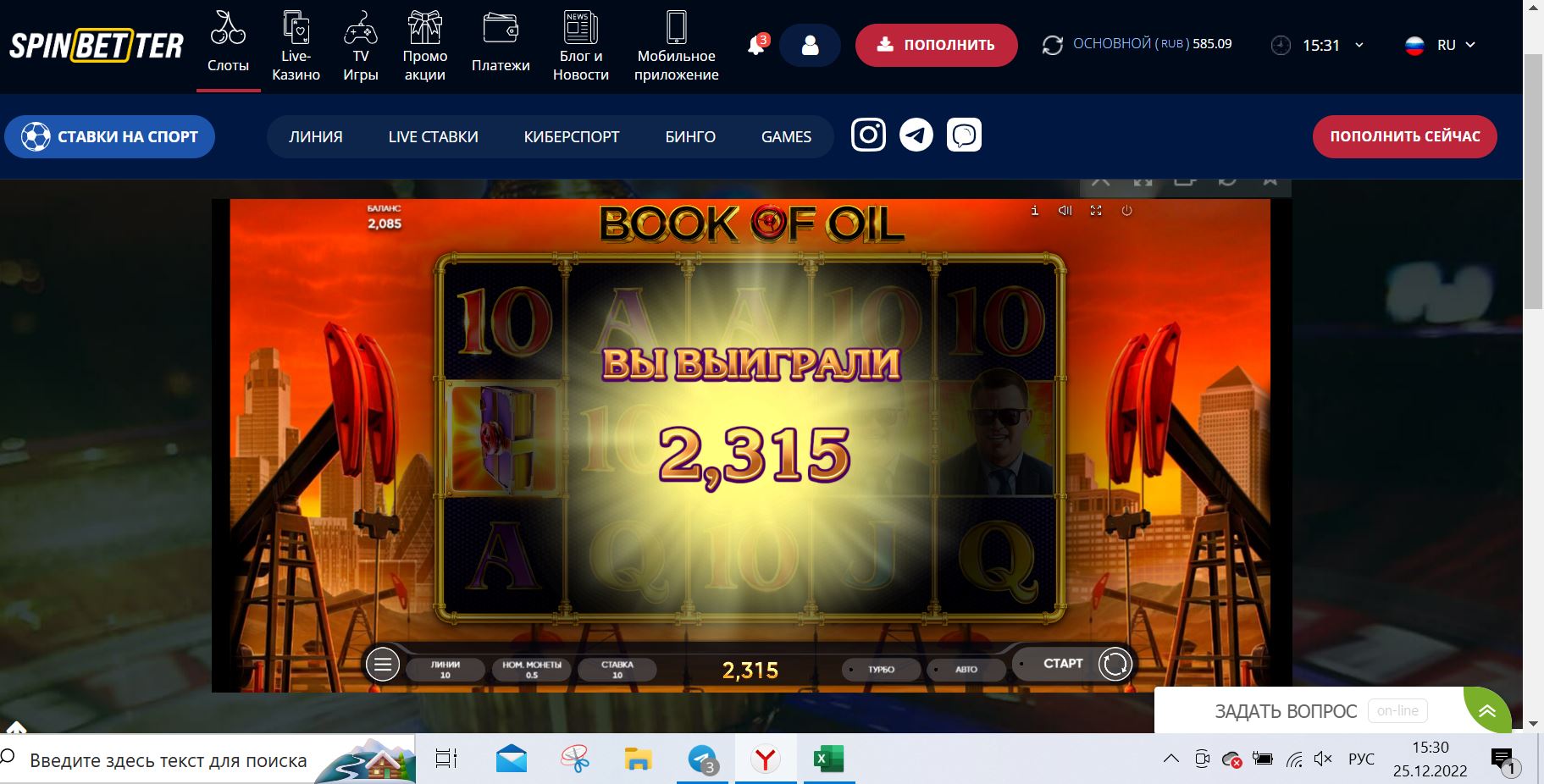This screenshot has width=1544, height=784.
Task: Open the Telegram social link
Action: click(x=916, y=135)
